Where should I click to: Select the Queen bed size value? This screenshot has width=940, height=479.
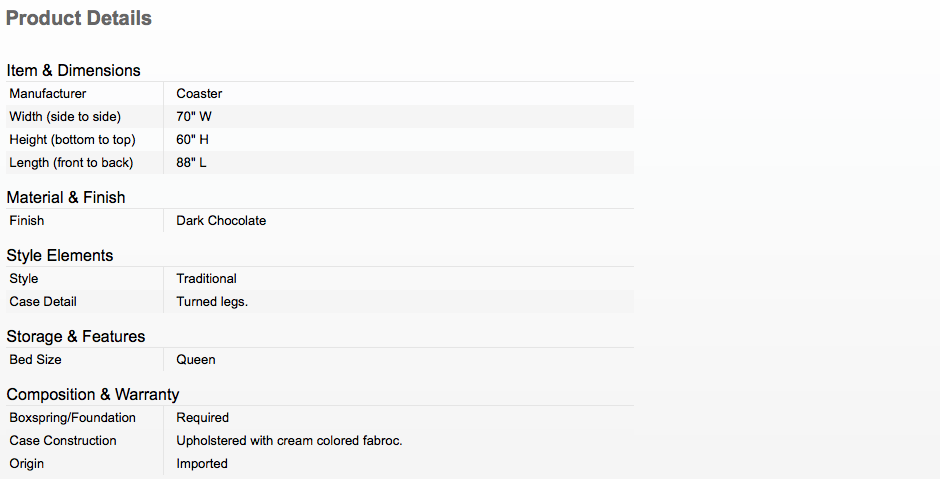195,360
